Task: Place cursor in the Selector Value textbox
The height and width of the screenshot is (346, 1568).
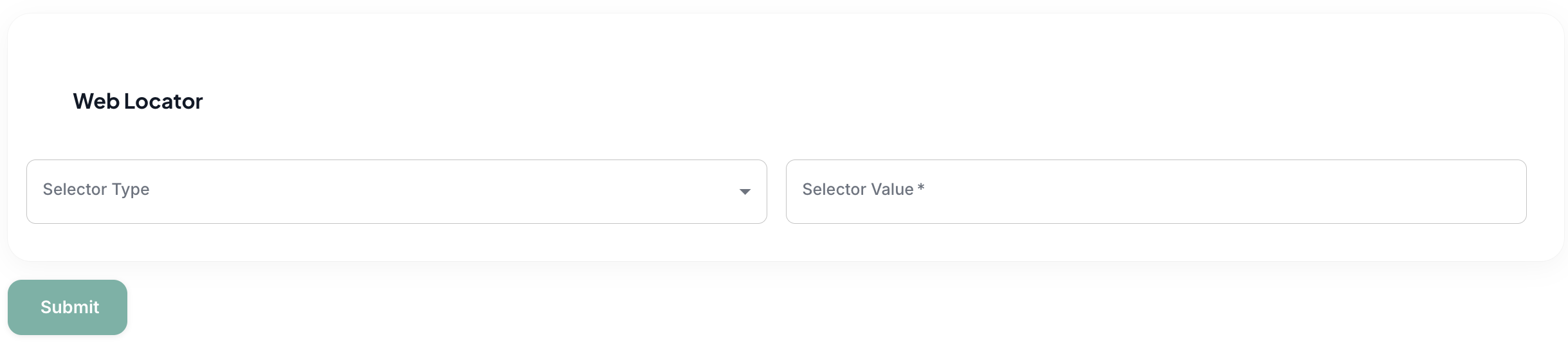Action: click(1155, 192)
